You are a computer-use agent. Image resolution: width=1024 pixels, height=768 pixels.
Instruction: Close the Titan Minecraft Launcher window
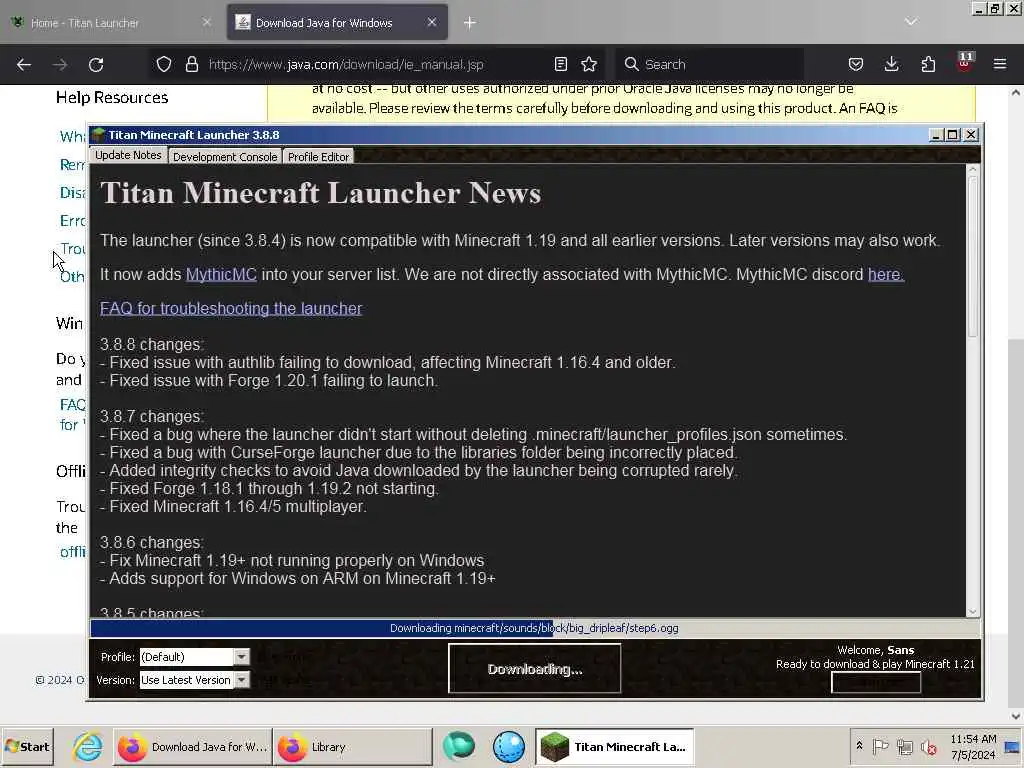tap(971, 135)
